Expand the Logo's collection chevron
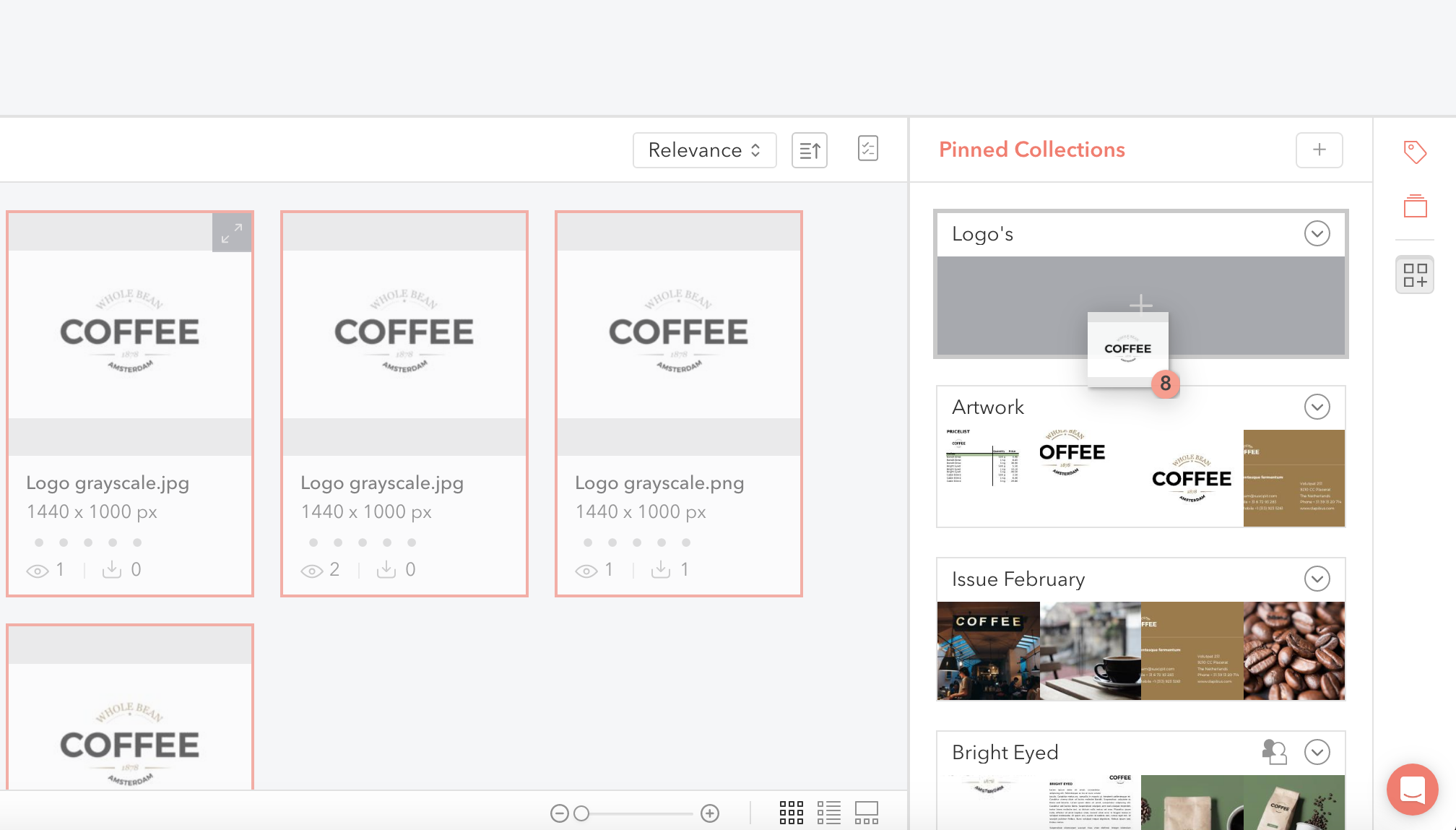 [x=1317, y=233]
